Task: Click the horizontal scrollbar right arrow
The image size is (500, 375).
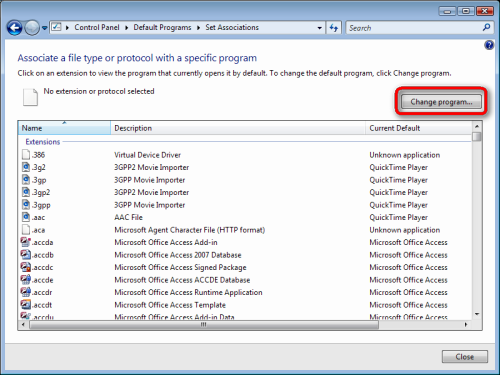Action: (466, 324)
